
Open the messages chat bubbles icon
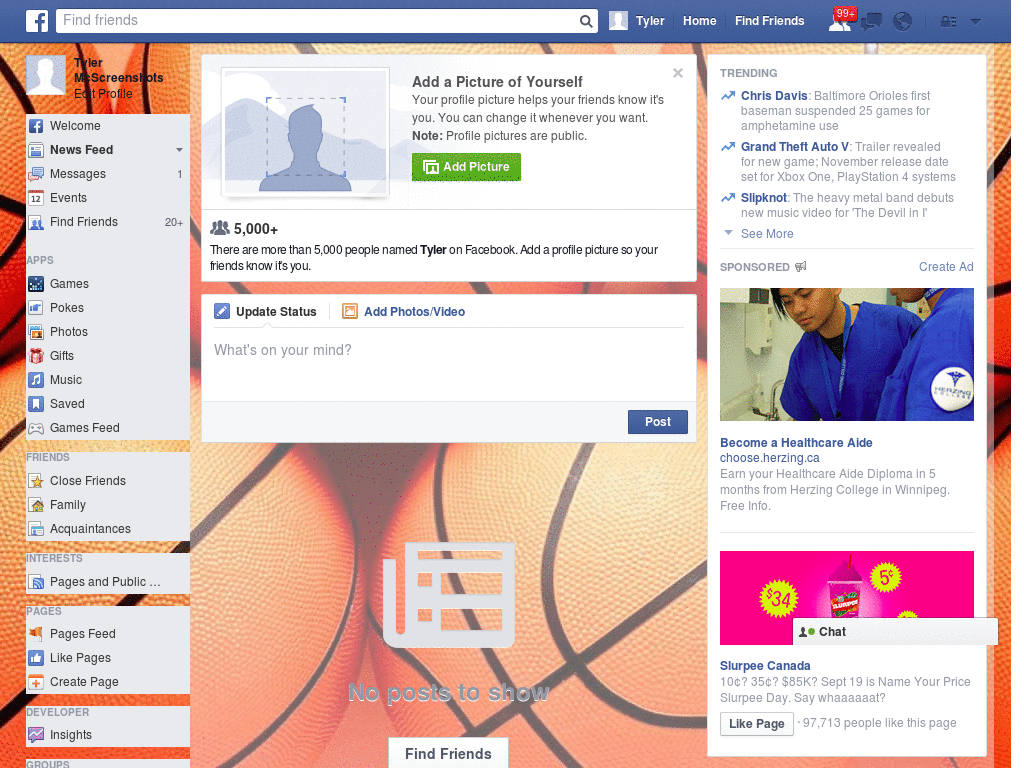(x=871, y=22)
